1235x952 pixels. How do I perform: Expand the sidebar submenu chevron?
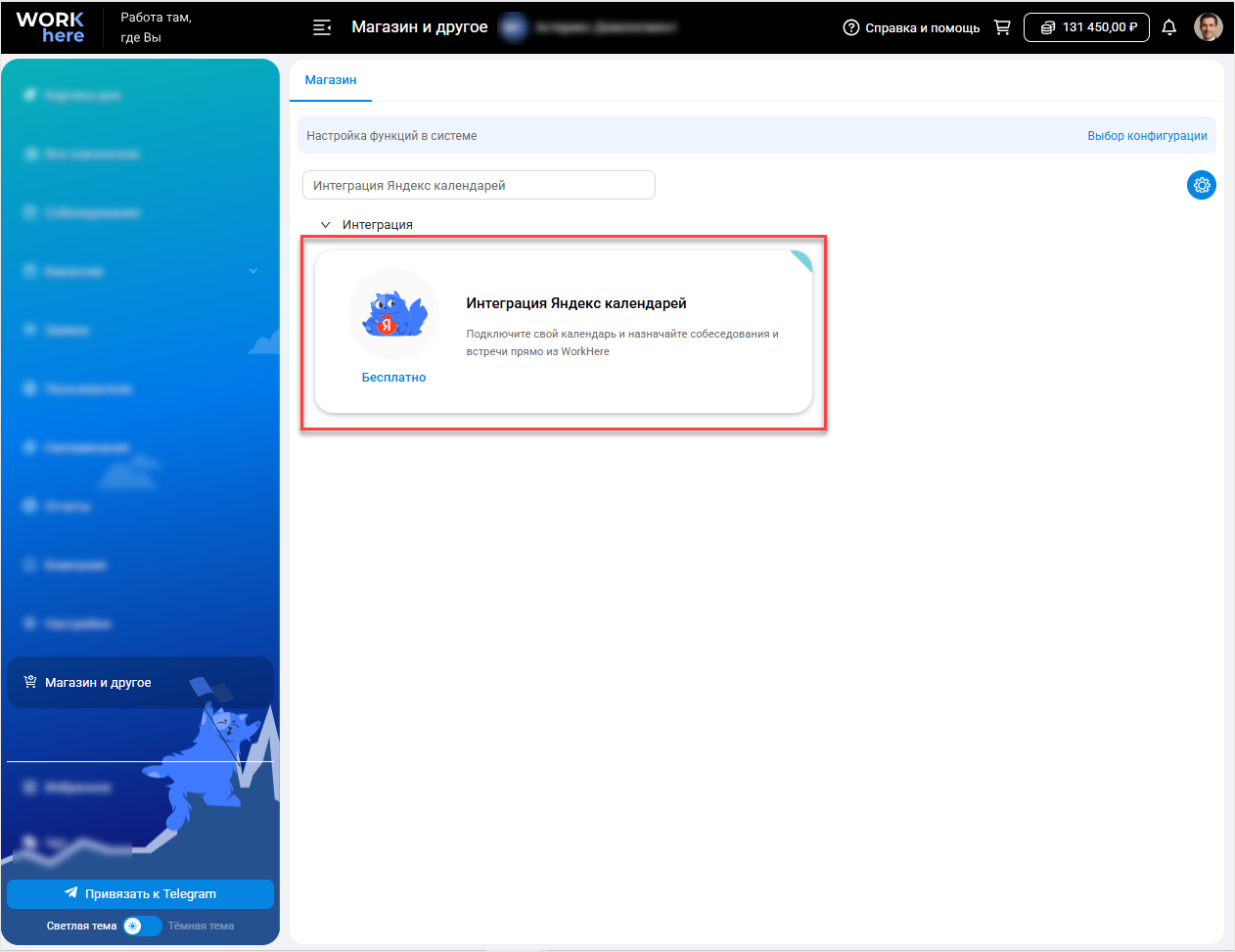pos(253,271)
